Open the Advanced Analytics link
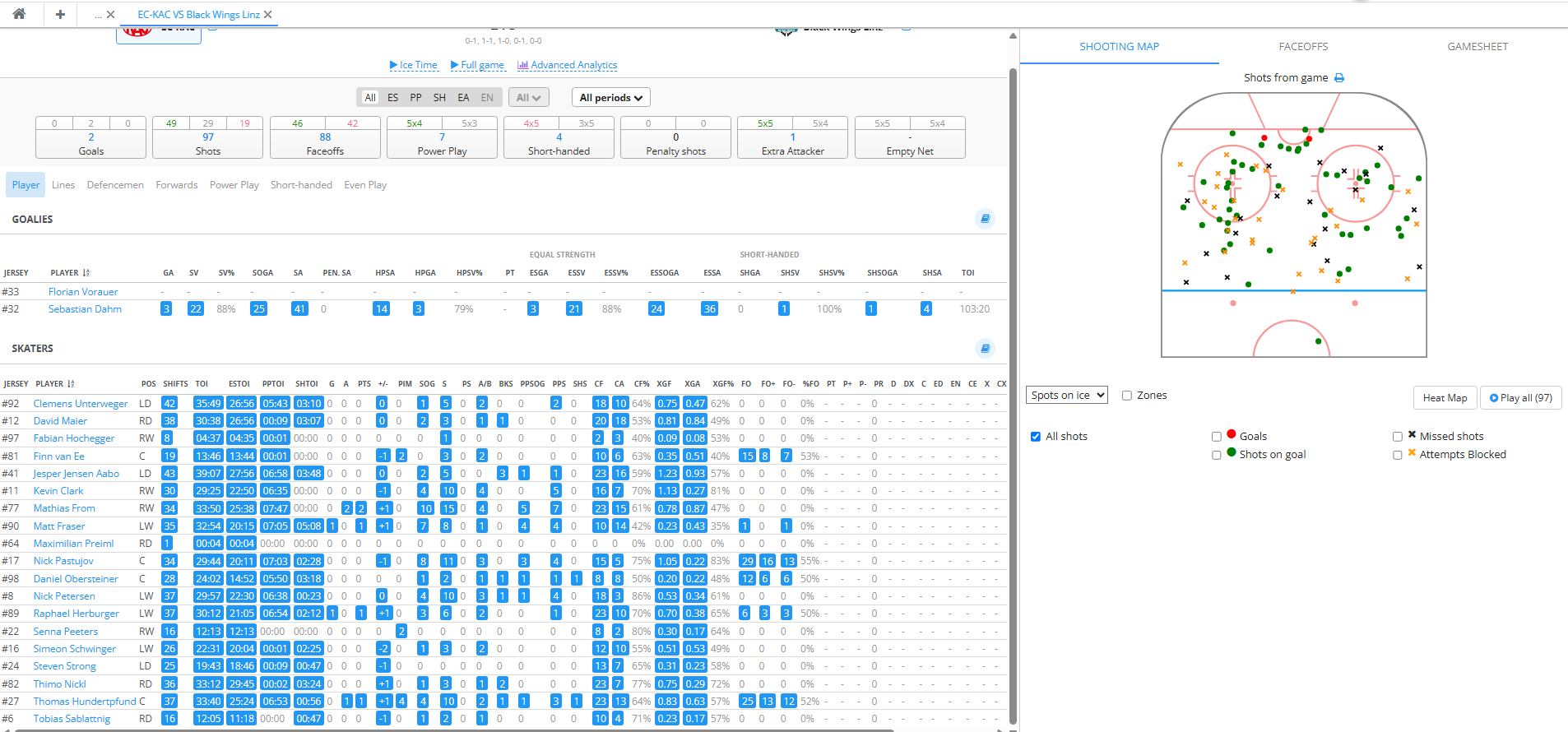This screenshot has height=732, width=1568. click(568, 65)
